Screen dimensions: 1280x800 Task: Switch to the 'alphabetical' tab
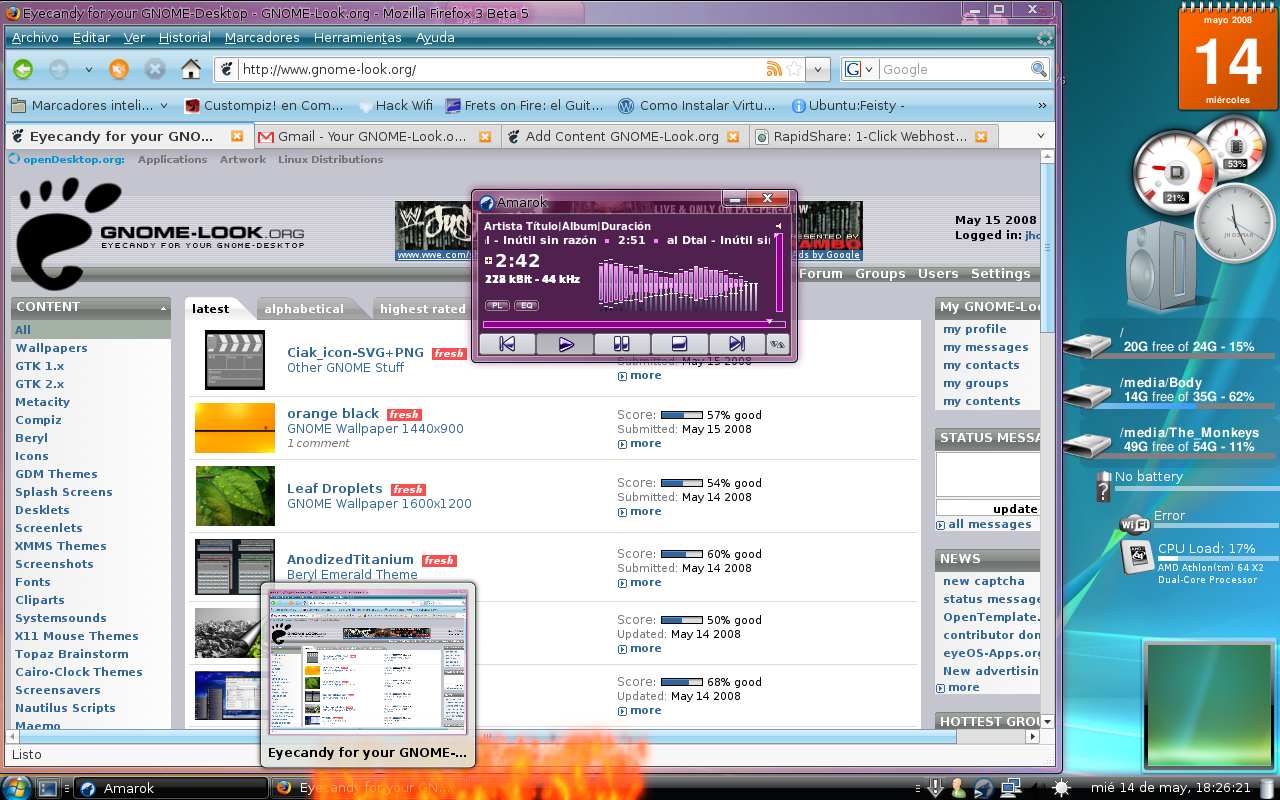(x=305, y=308)
